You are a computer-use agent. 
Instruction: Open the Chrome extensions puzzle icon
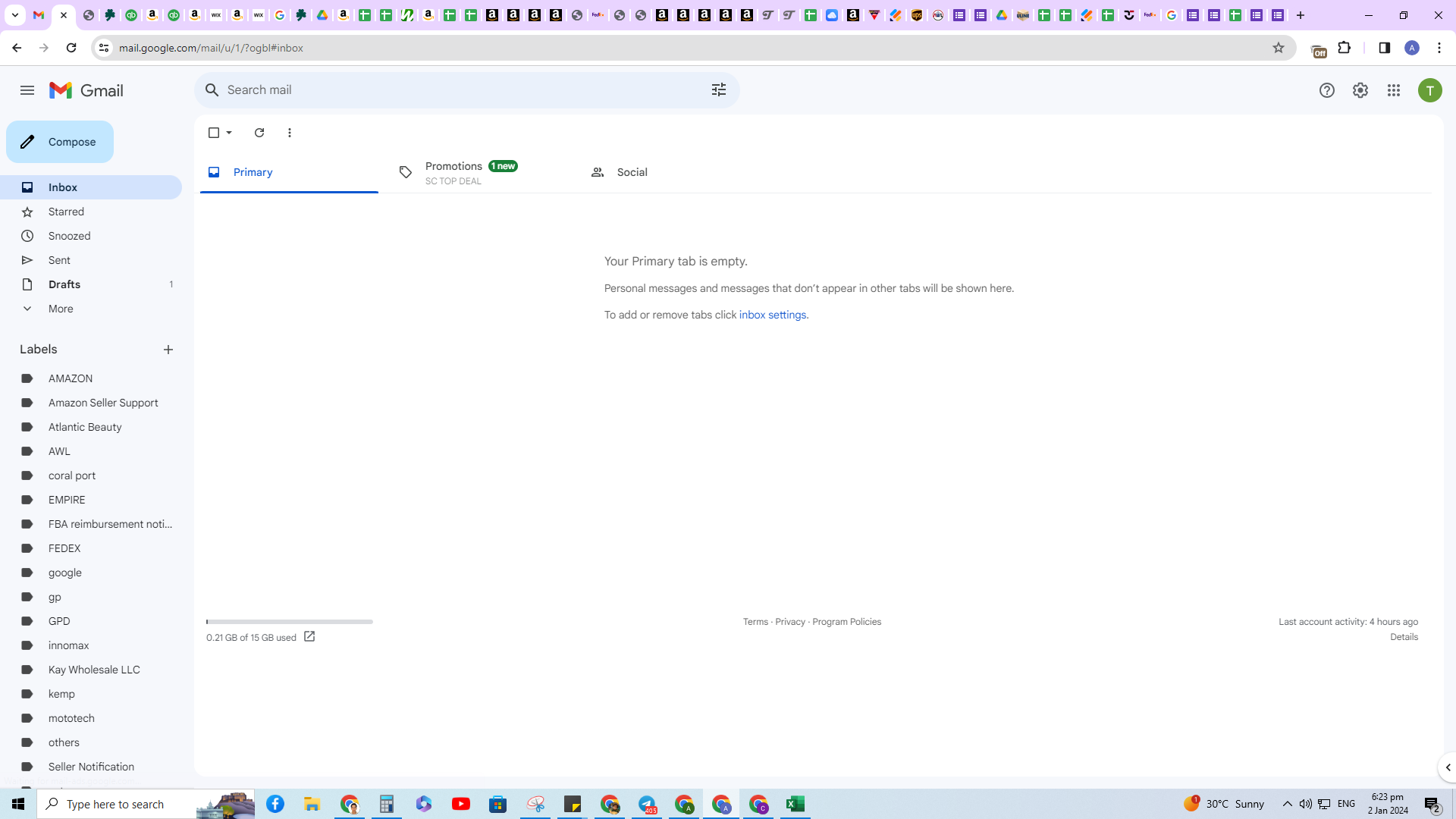tap(1345, 48)
